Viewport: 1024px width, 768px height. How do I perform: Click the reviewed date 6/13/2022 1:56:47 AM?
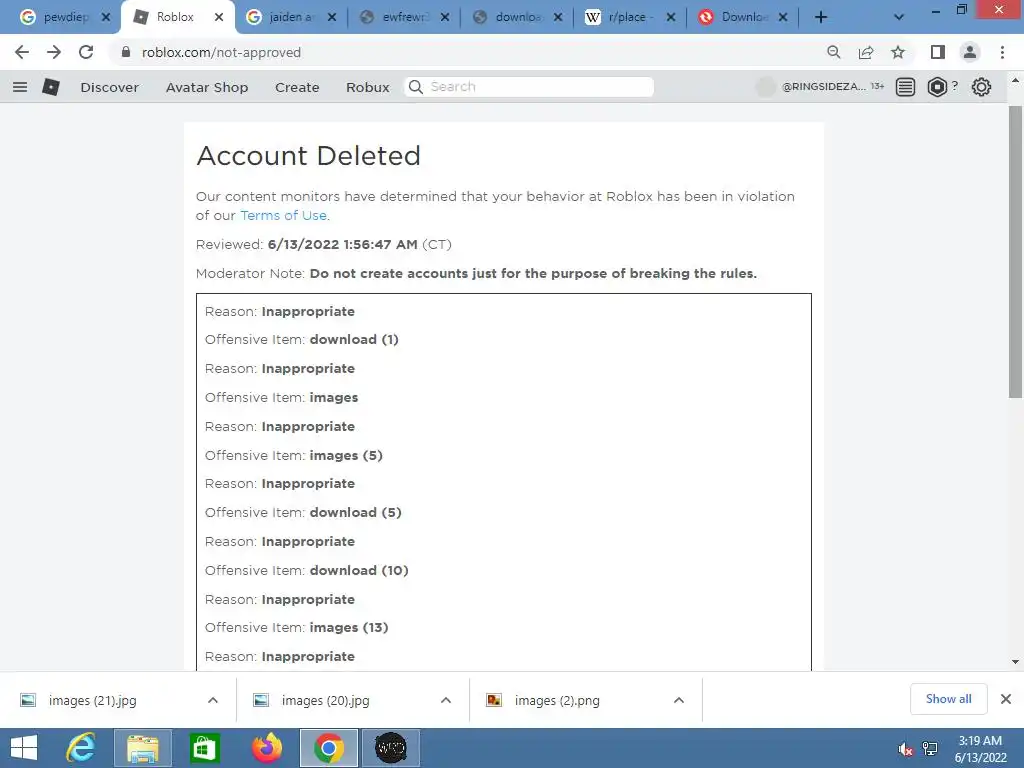(x=342, y=244)
